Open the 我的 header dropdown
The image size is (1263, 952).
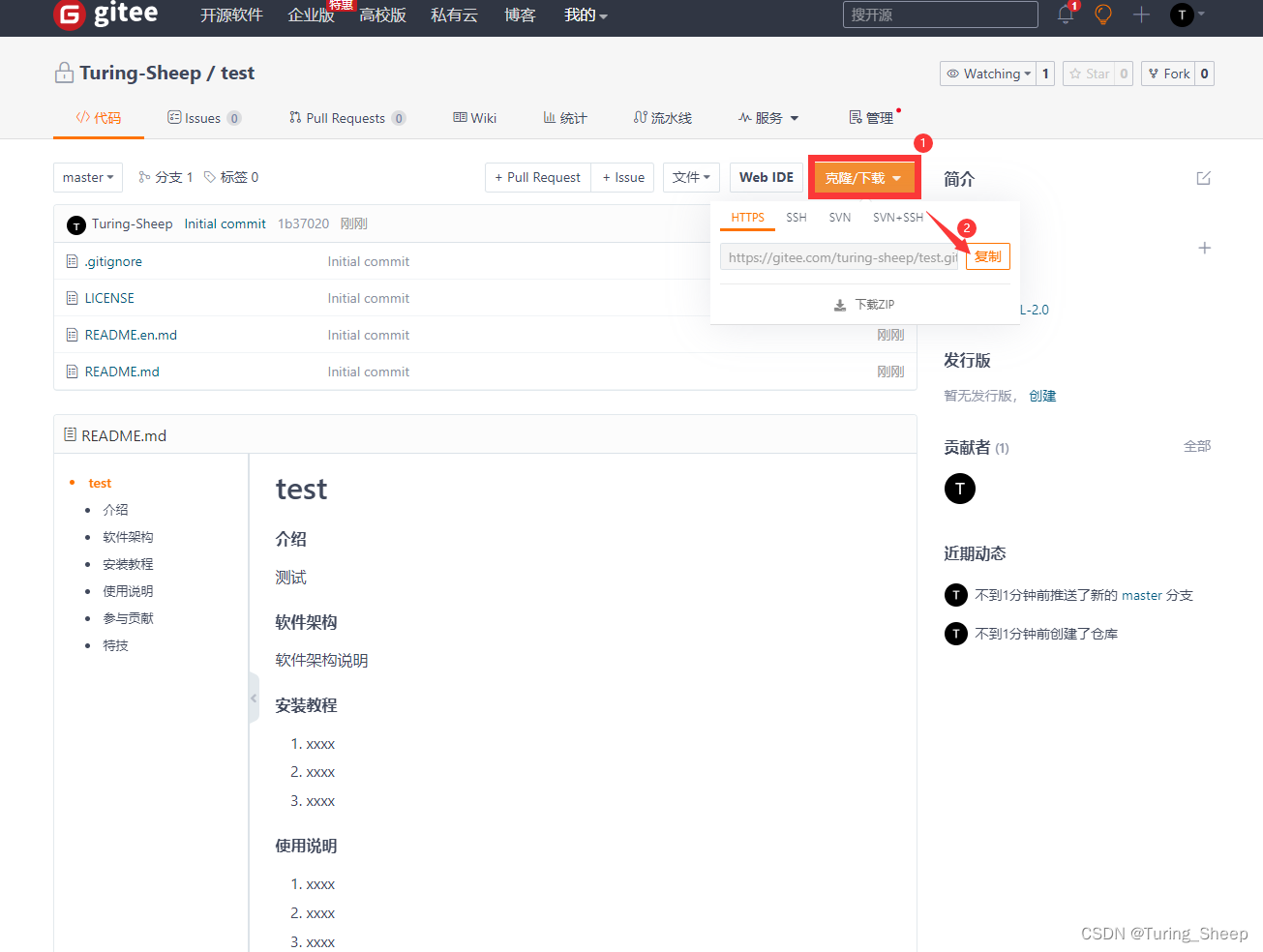(x=586, y=15)
